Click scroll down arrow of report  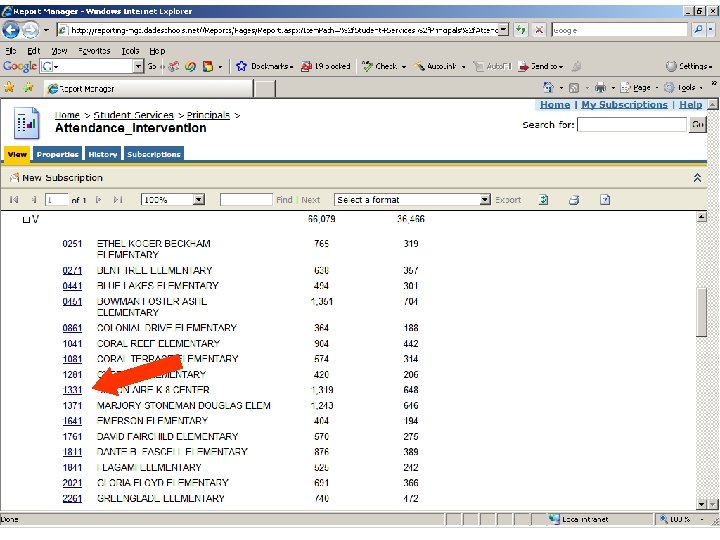pos(701,504)
